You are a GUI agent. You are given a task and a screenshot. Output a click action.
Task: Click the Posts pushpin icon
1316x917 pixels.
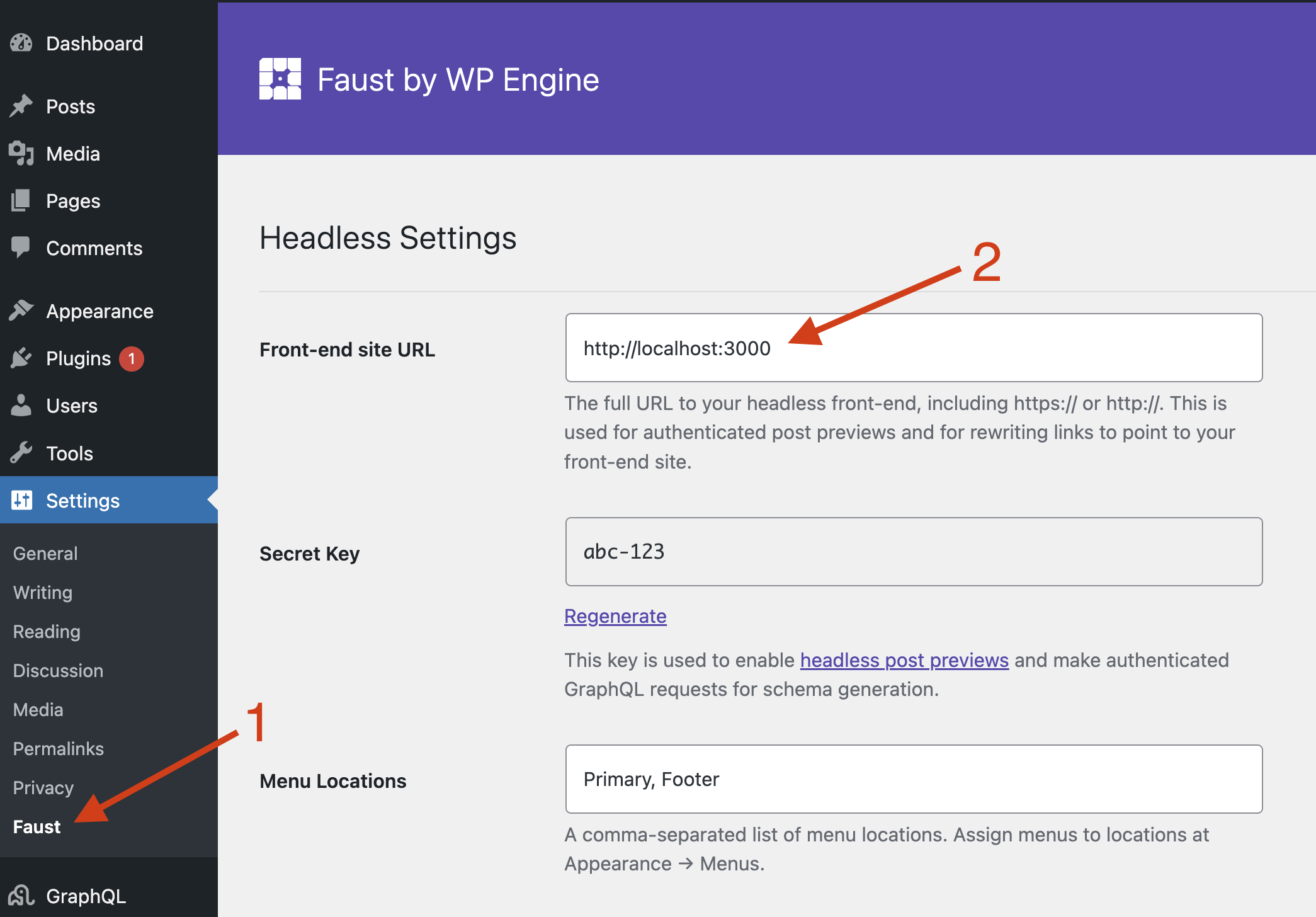pyautogui.click(x=21, y=106)
